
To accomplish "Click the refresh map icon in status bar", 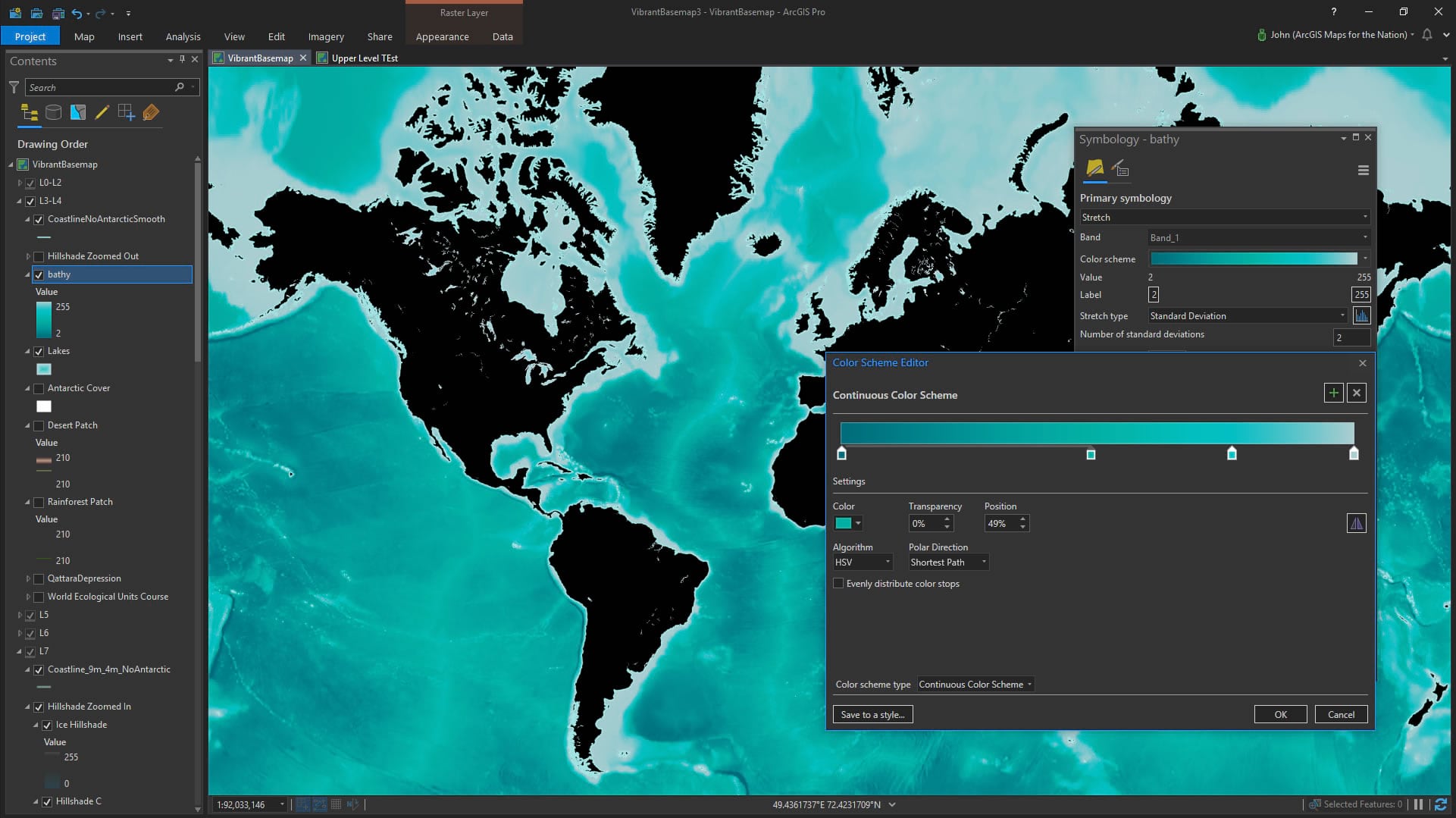I will pyautogui.click(x=1440, y=804).
